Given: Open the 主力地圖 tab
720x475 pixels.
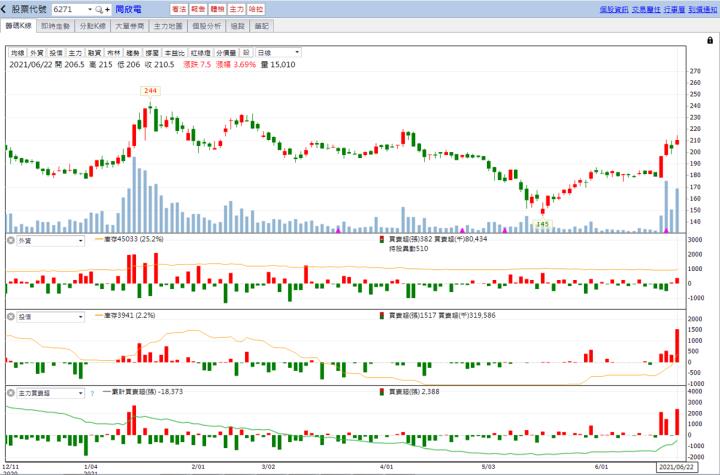Looking at the screenshot, I should click(168, 23).
